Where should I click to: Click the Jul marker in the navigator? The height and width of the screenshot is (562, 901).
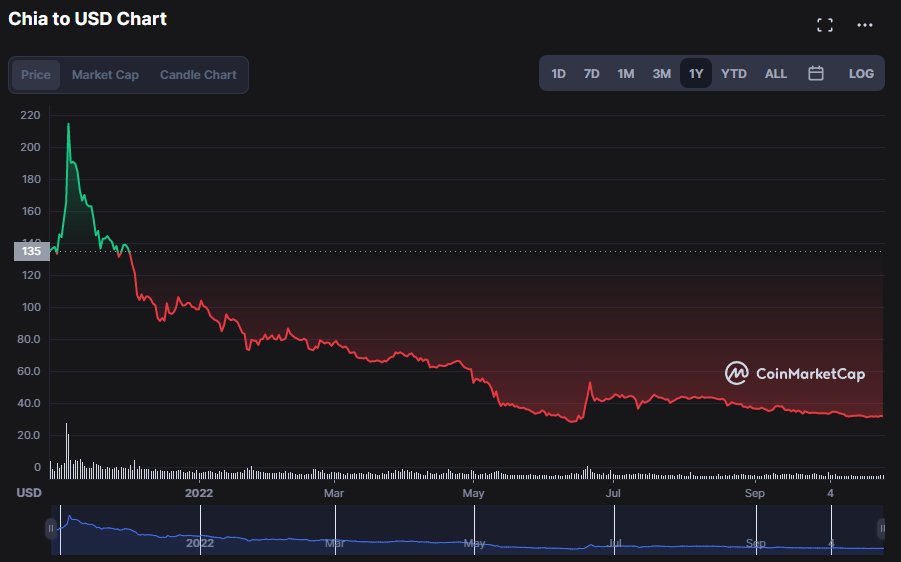pyautogui.click(x=614, y=542)
